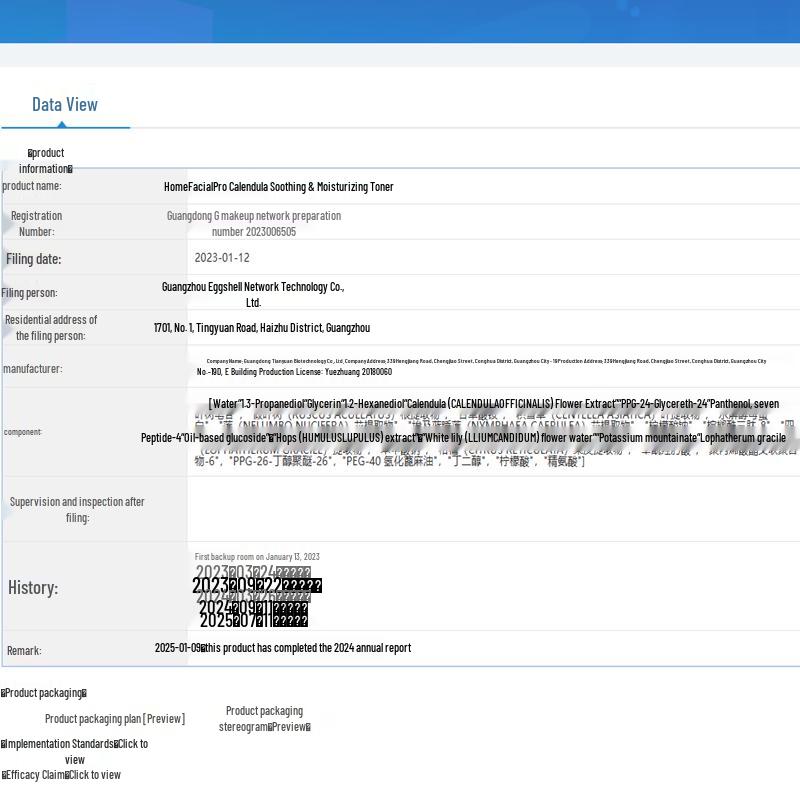Screen dimensions: 800x800
Task: Select the 2023-09-22 history entry
Action: tap(256, 586)
